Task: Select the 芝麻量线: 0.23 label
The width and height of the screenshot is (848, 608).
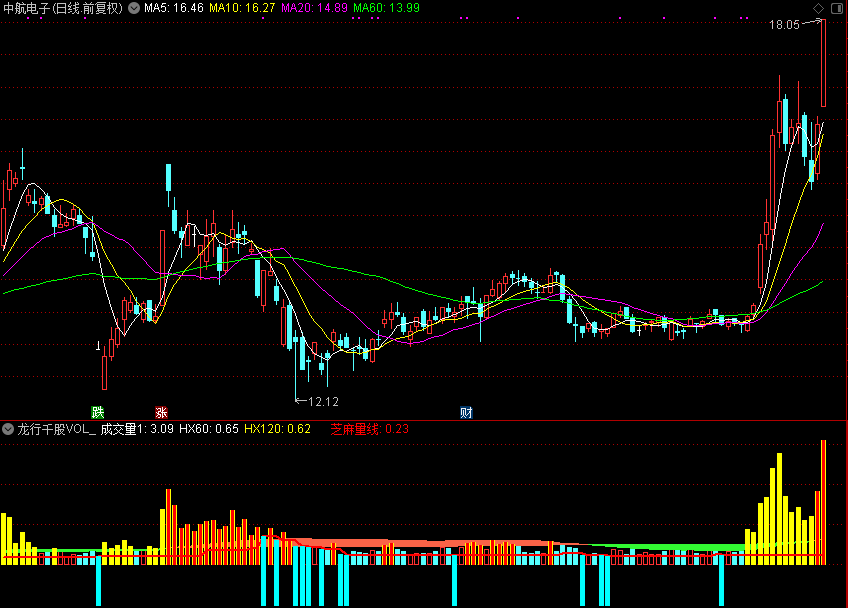Action: tap(369, 429)
